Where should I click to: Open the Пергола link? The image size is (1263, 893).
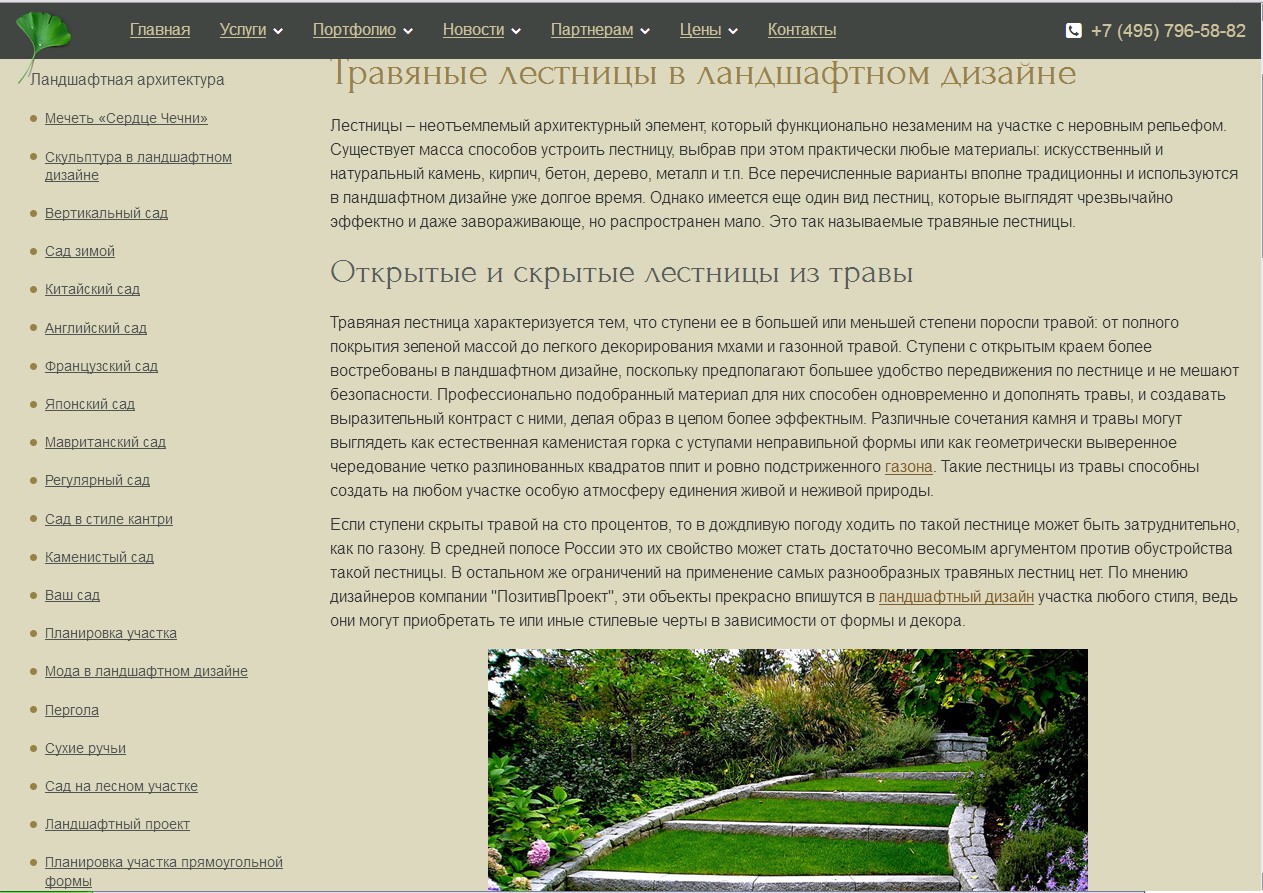coord(72,710)
